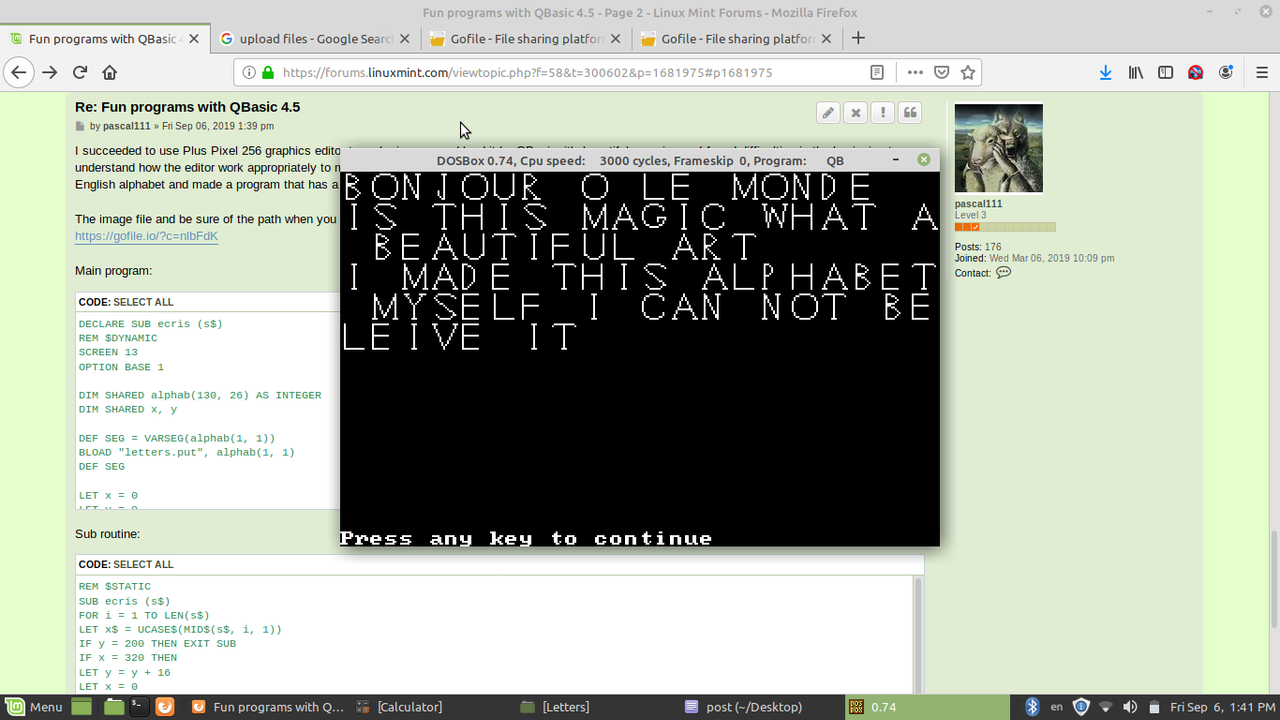
Task: Go back to the previous page
Action: pyautogui.click(x=18, y=72)
